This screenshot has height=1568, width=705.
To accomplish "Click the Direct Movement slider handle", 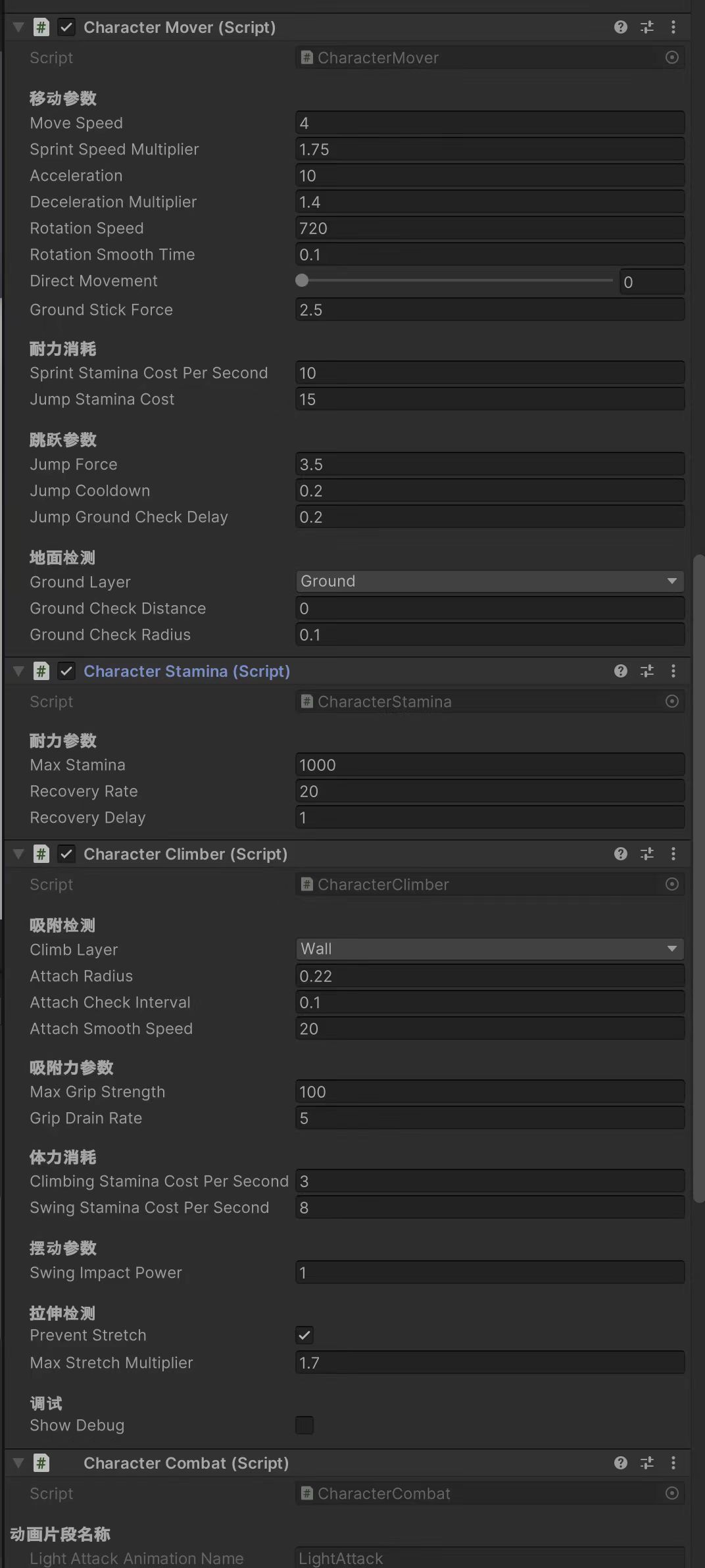I will pyautogui.click(x=302, y=281).
